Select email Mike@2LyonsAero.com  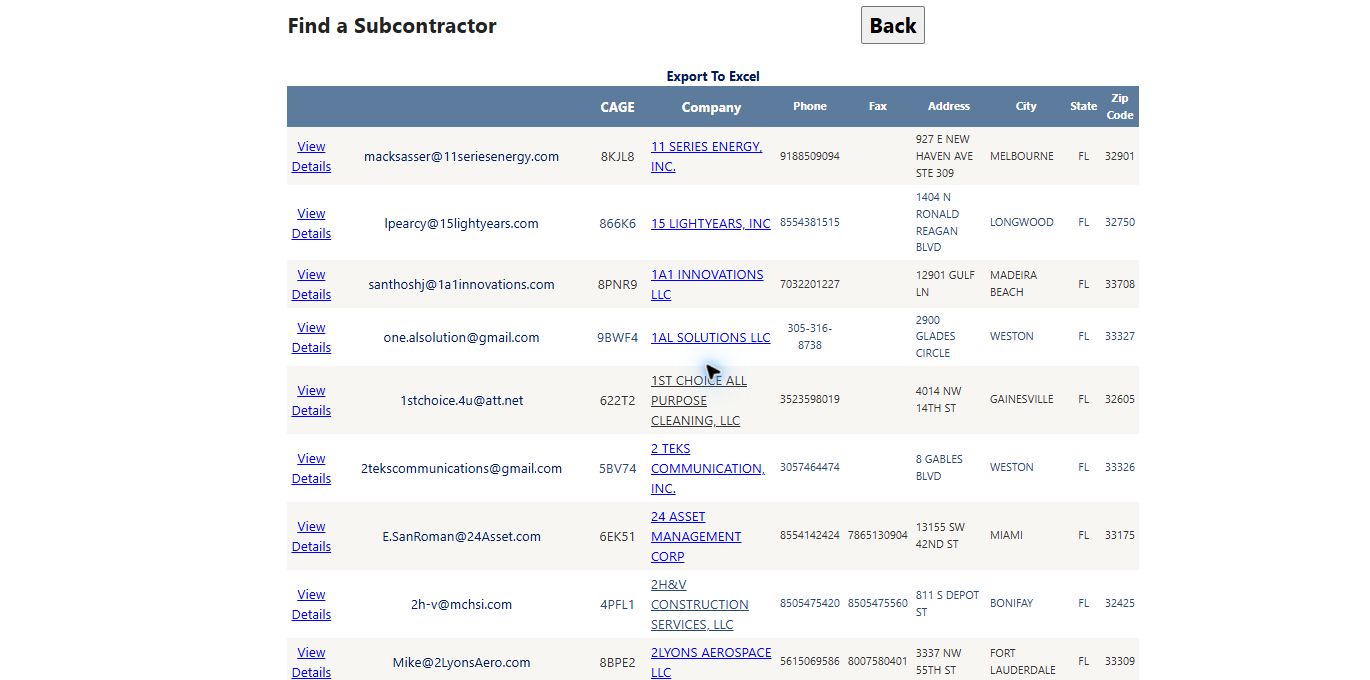pyautogui.click(x=461, y=662)
